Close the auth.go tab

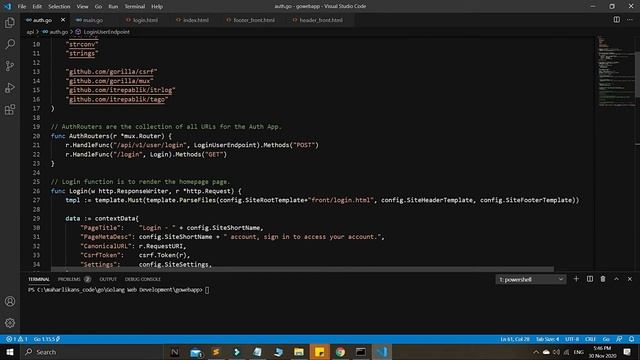coord(63,20)
